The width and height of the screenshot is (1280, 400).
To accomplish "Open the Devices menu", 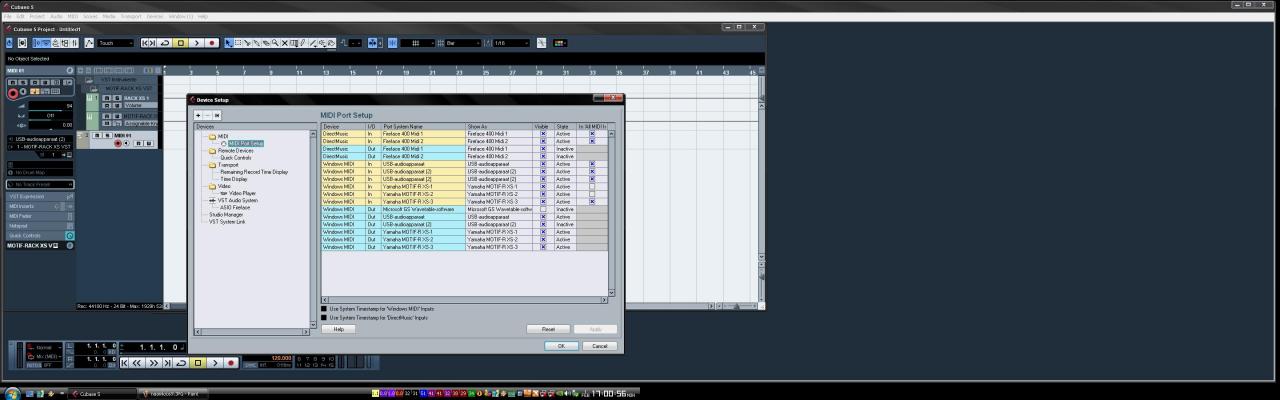I will (x=155, y=16).
